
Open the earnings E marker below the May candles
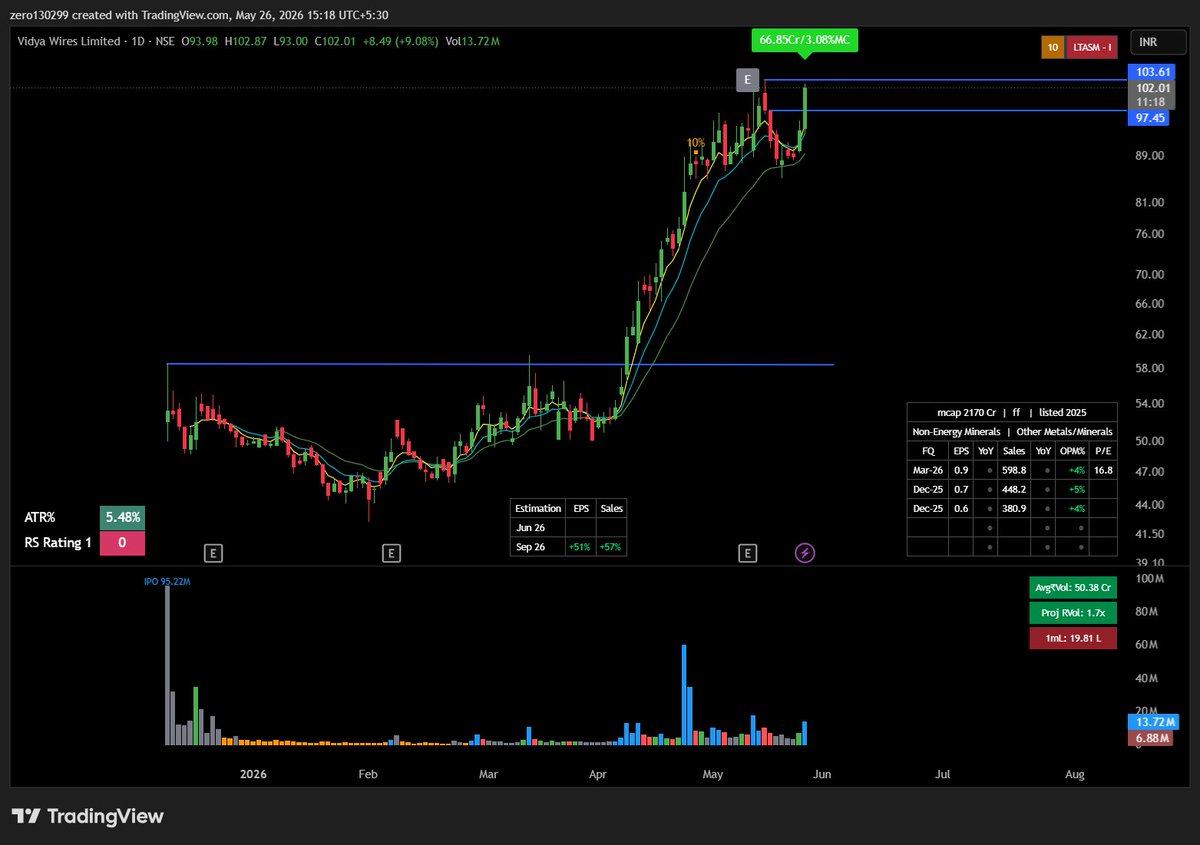point(747,552)
